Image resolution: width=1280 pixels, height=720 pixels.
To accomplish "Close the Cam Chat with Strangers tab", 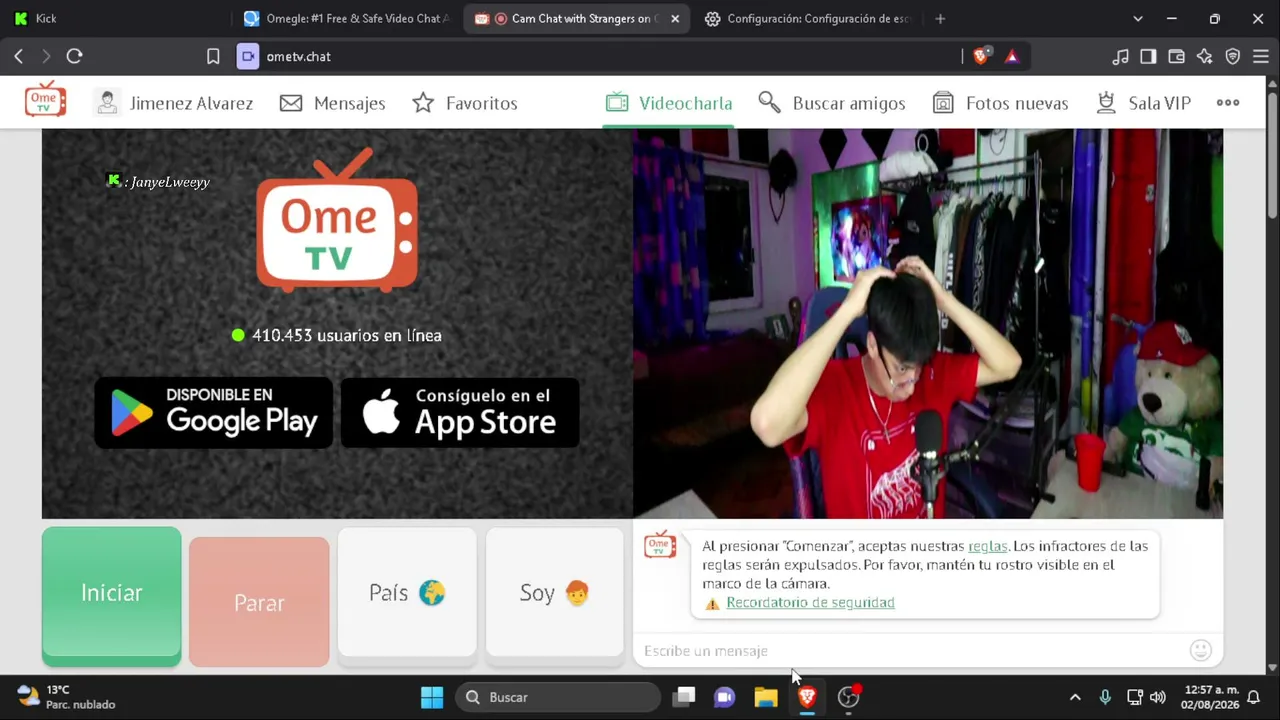I will (x=675, y=19).
